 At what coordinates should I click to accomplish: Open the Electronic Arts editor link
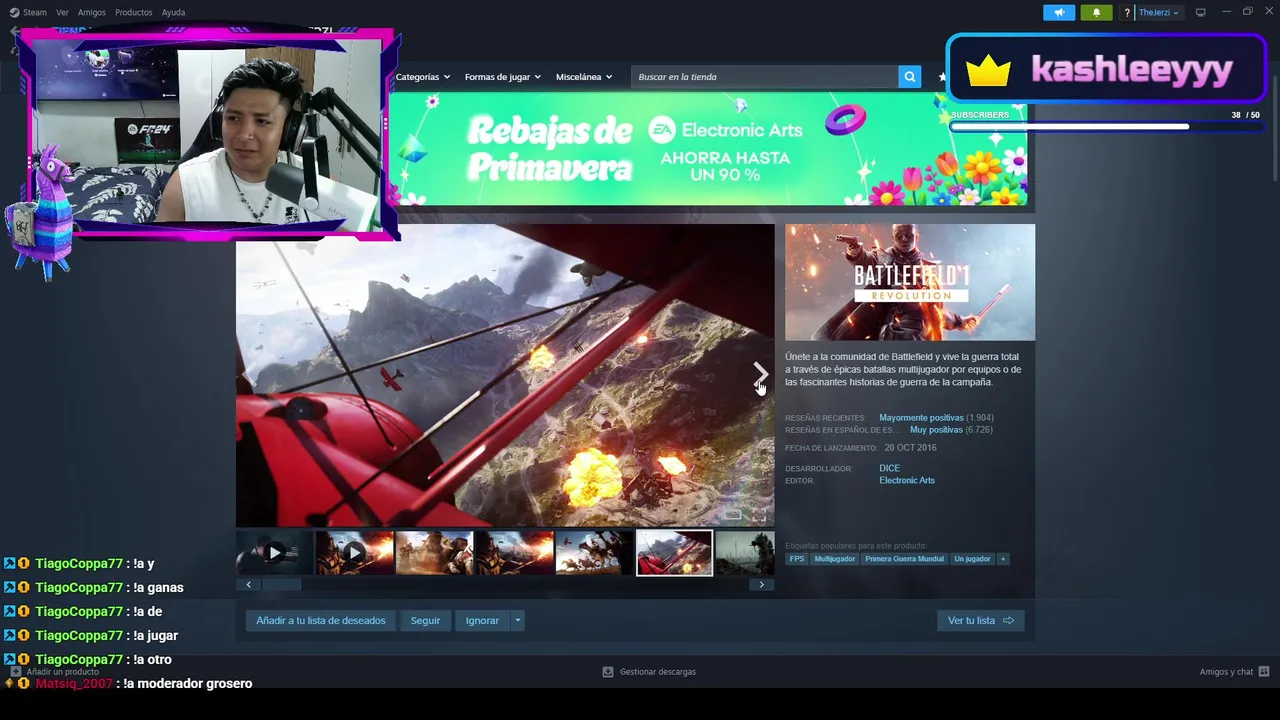coord(907,480)
